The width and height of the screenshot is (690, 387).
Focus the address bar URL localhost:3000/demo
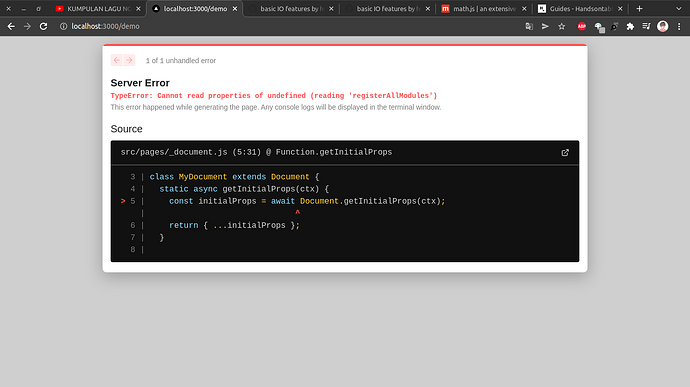click(x=106, y=26)
